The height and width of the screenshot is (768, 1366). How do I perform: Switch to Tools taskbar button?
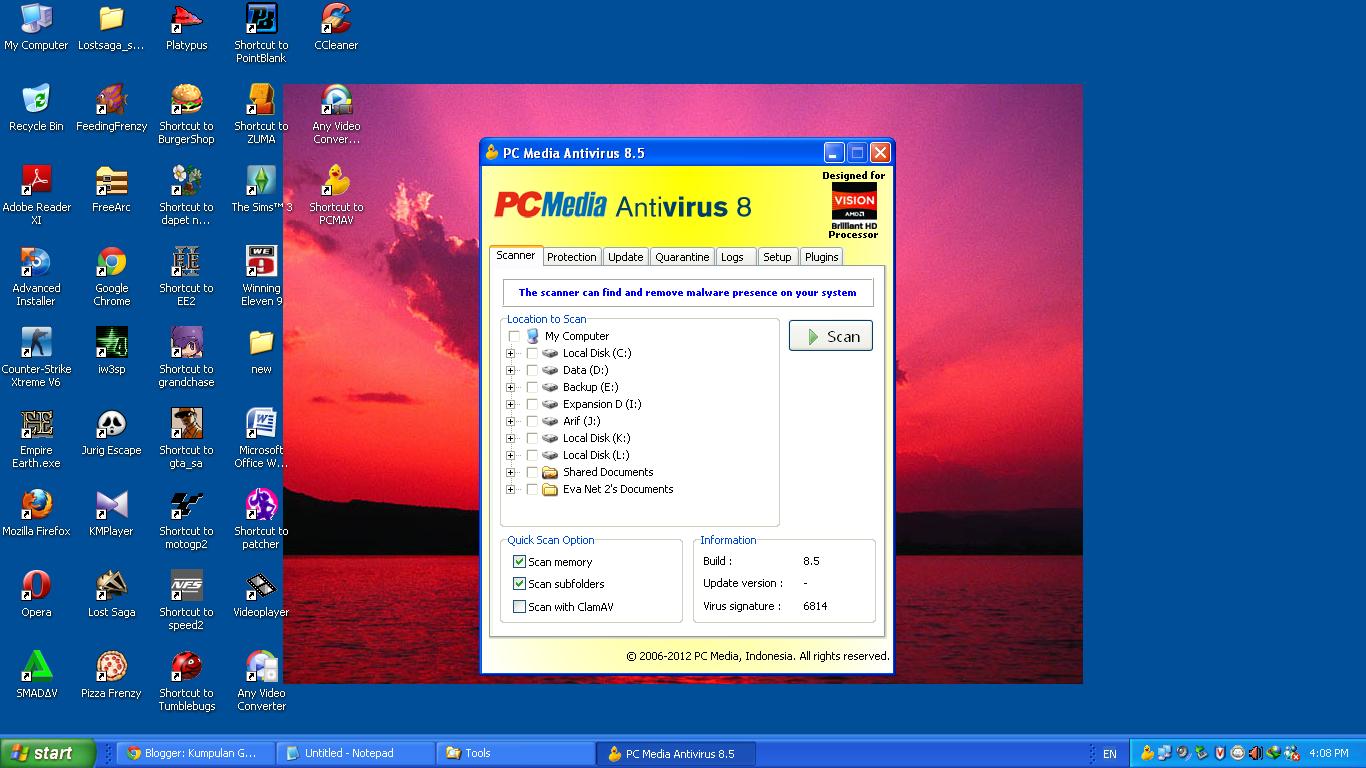click(515, 753)
